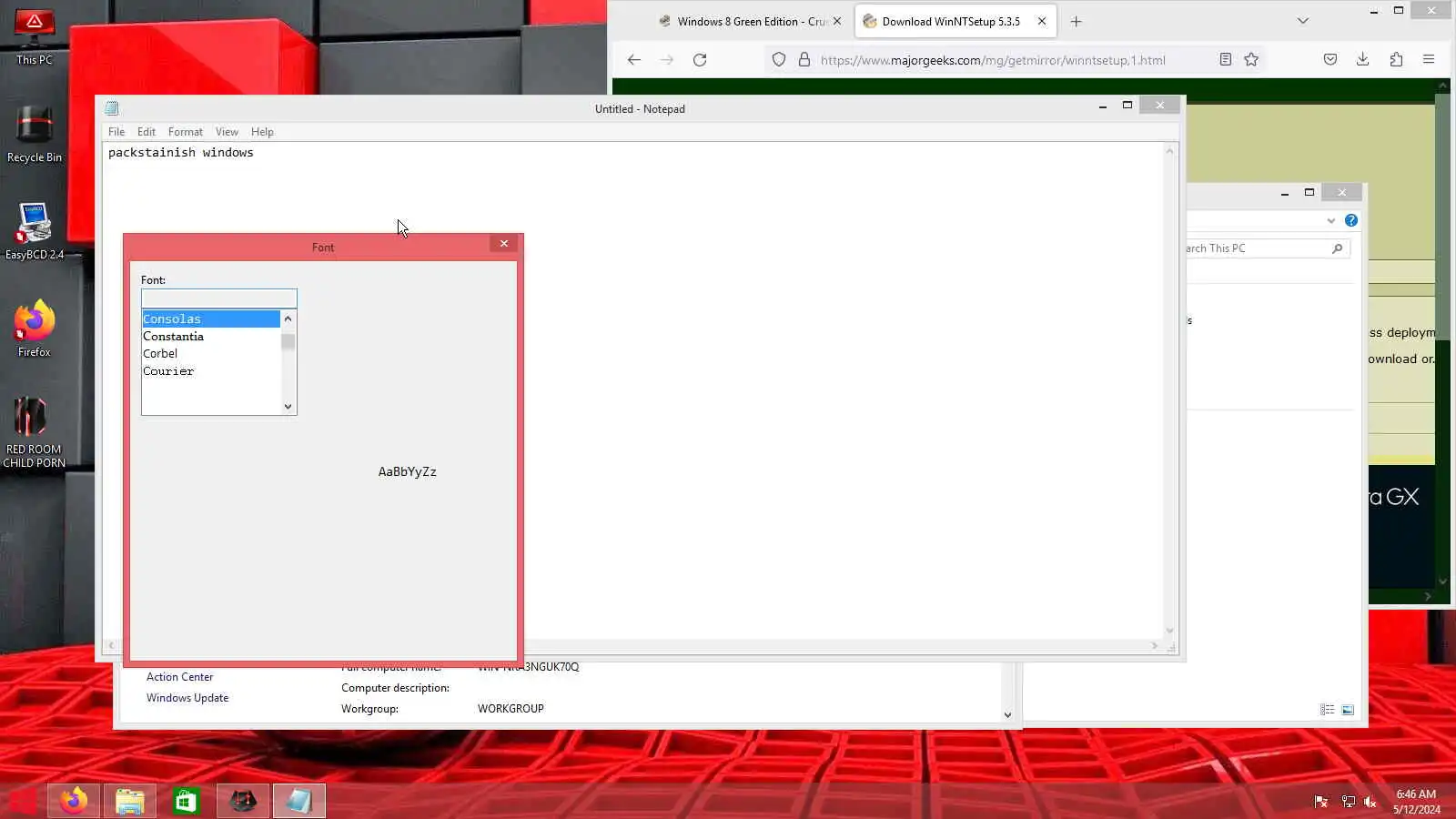Expand the Explorer ribbon chevron
The width and height of the screenshot is (1456, 819).
coord(1331,220)
